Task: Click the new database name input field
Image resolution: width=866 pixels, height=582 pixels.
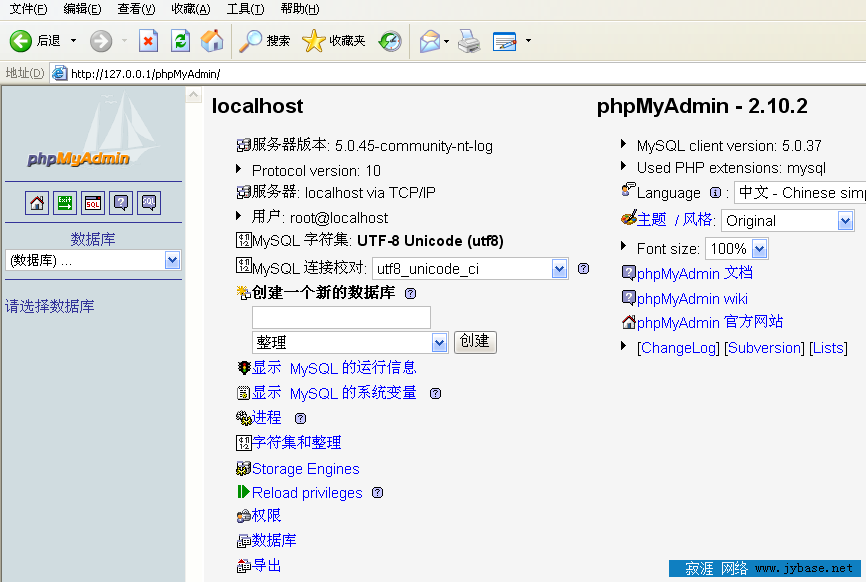Action: click(341, 318)
